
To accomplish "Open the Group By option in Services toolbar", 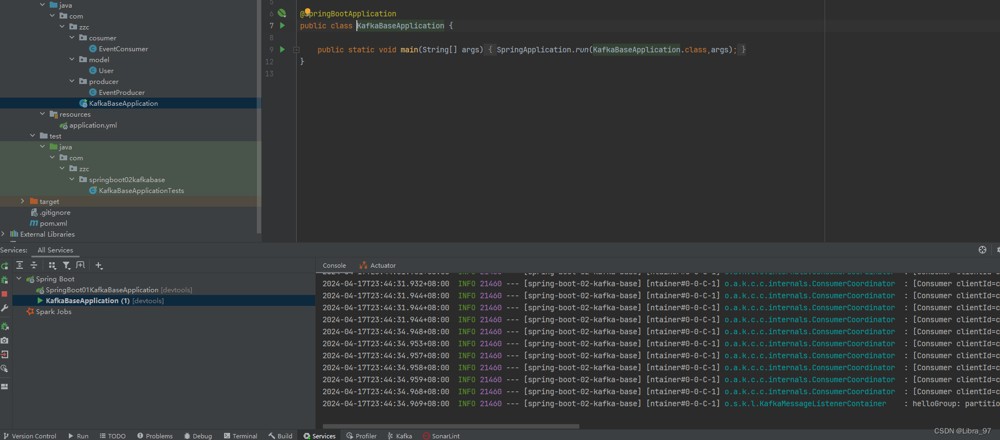I will pos(52,265).
